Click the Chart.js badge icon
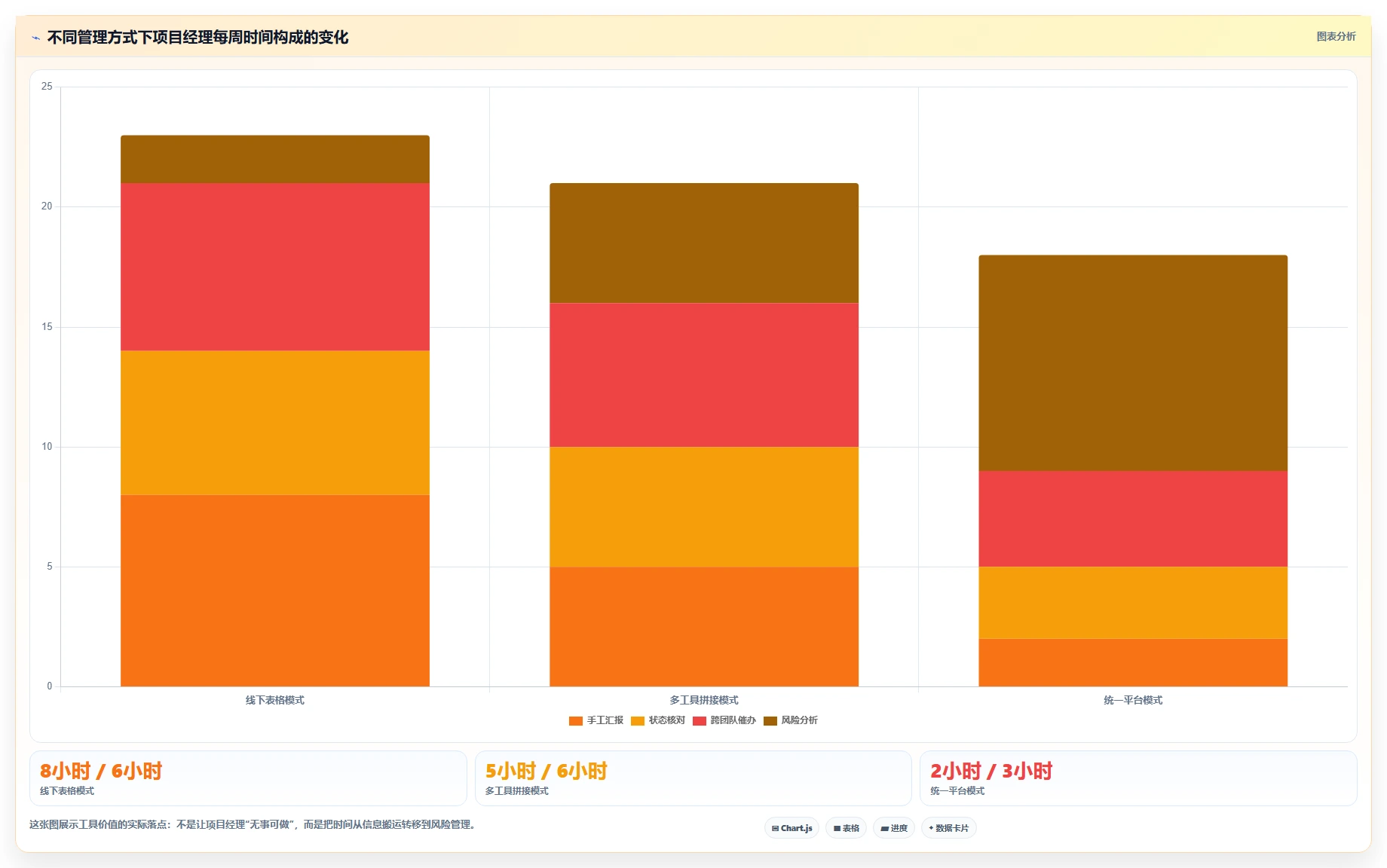 point(775,828)
